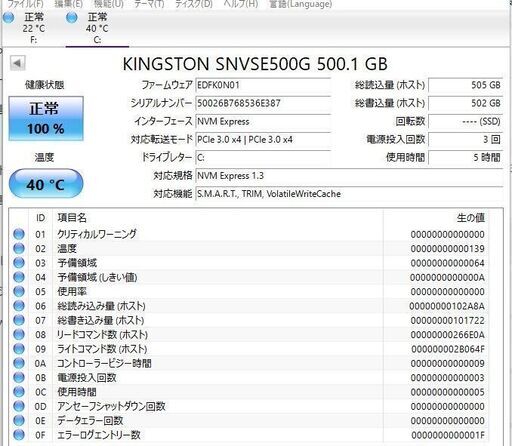Open the ディスク(D) menu
Screen dimensions: 512x446
(194, 4)
